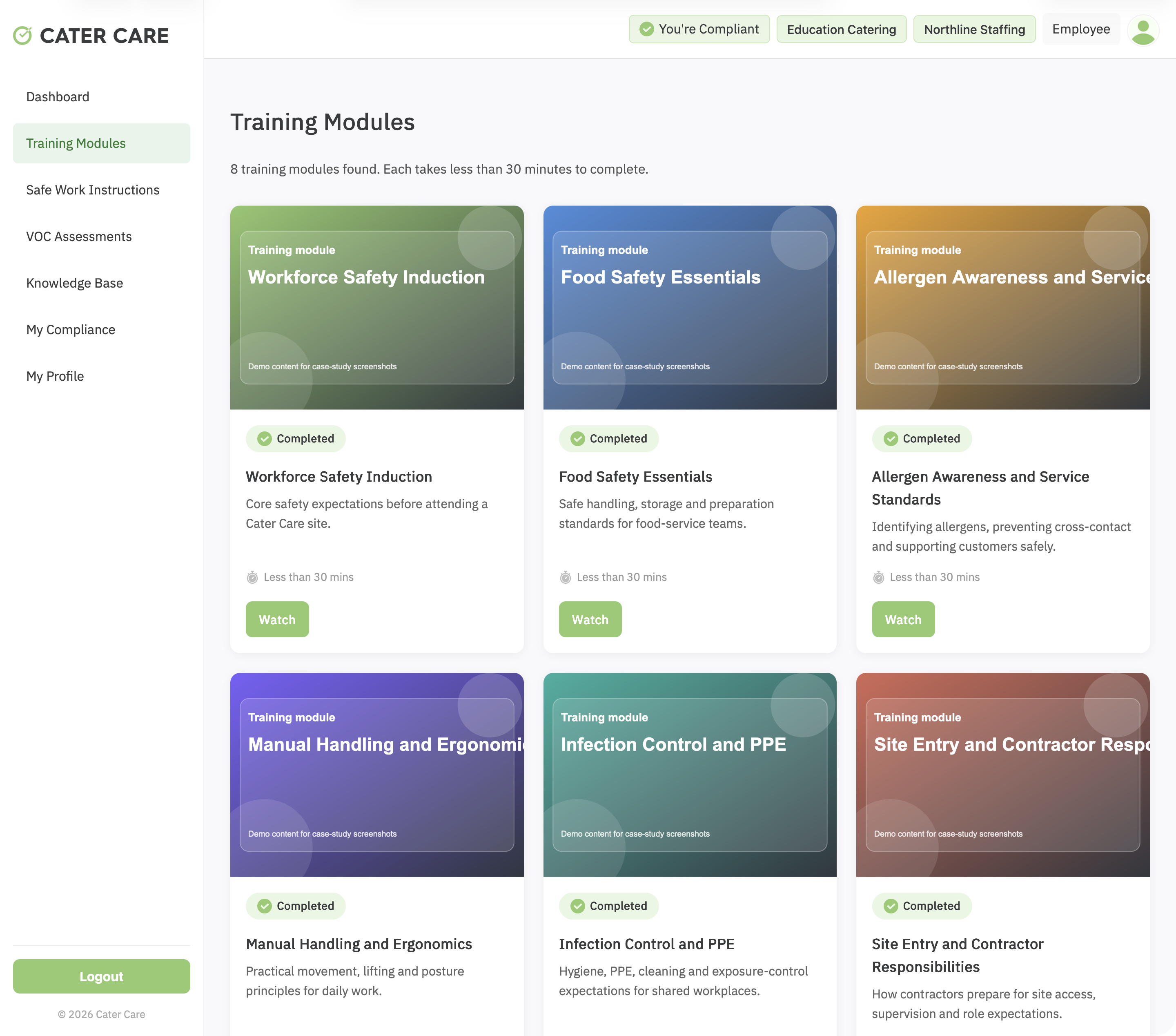Click Manual Handling completed check icon
Screen dimensions: 1176x1036
click(264, 906)
